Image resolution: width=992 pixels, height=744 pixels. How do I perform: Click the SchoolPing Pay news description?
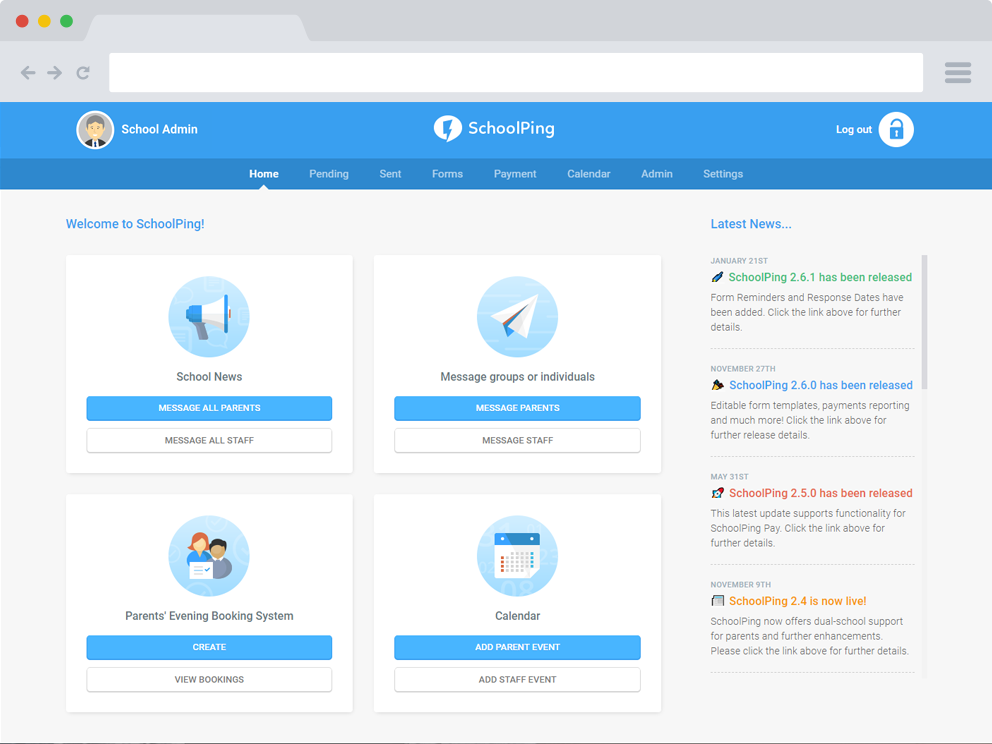(x=808, y=528)
